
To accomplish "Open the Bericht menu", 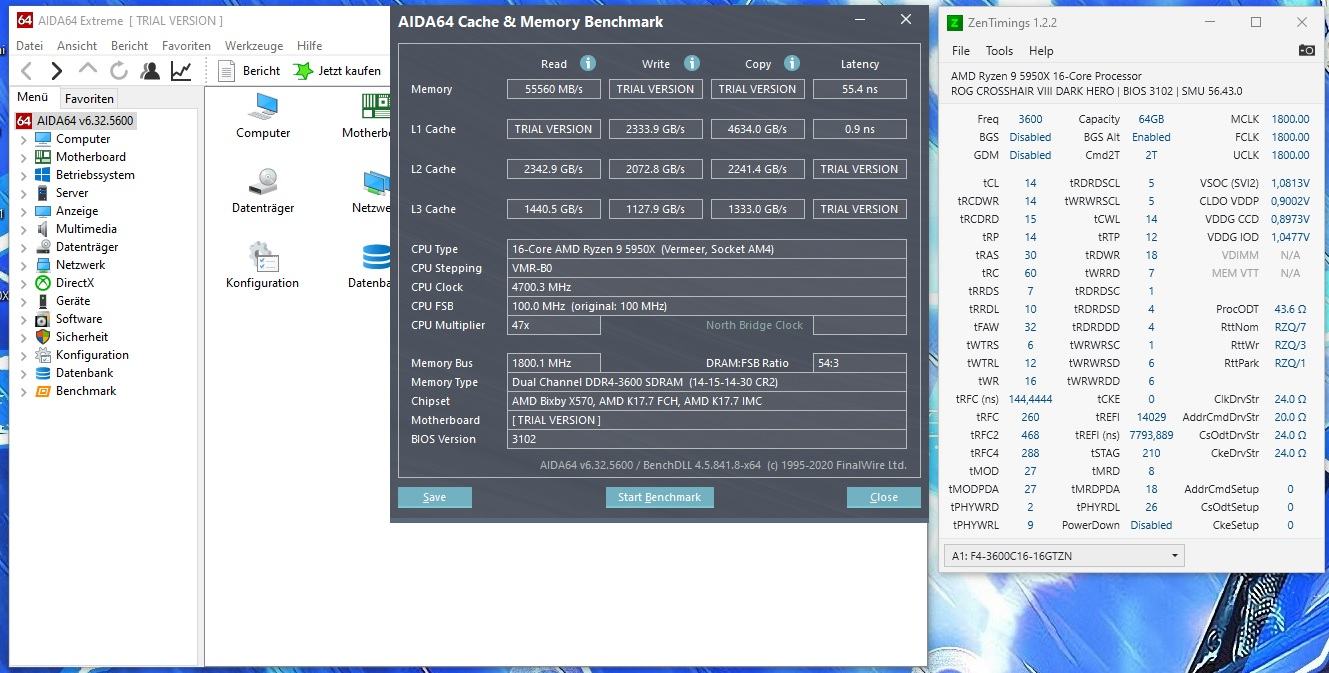I will tap(130, 45).
